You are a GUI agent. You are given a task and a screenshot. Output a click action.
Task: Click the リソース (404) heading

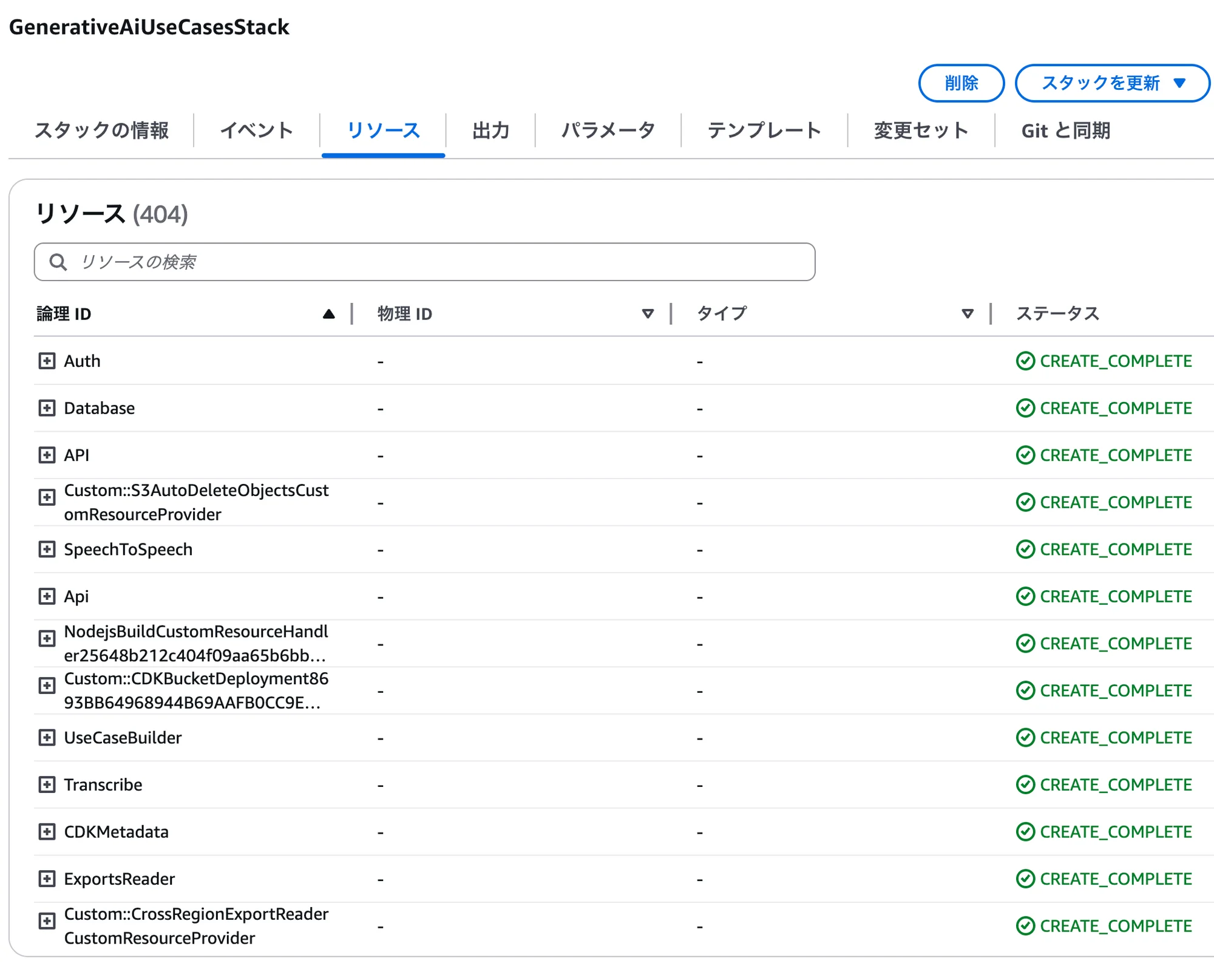112,214
